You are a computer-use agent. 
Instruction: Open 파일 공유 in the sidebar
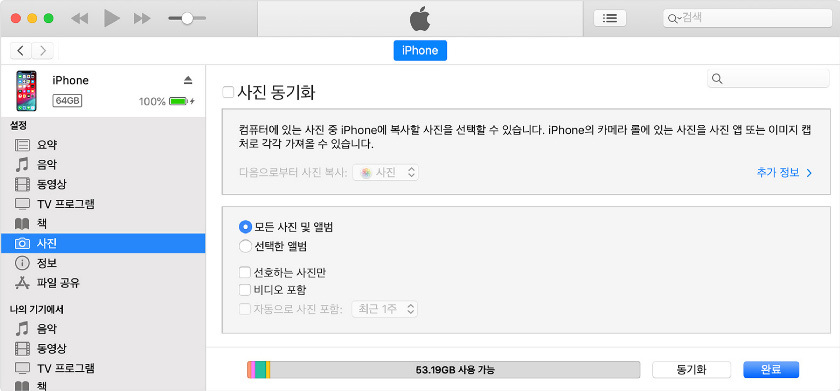point(103,282)
